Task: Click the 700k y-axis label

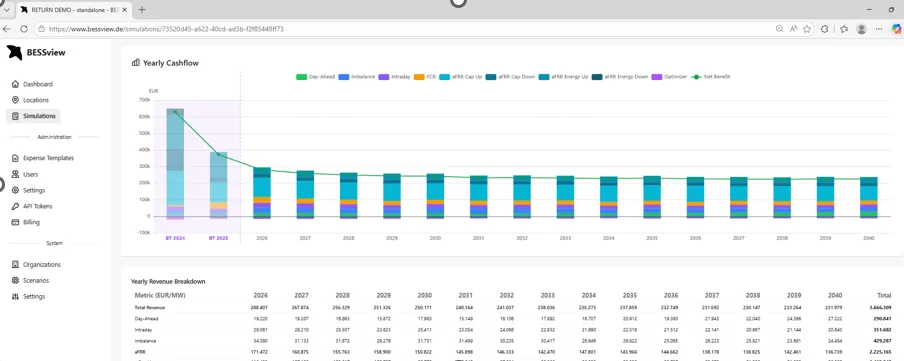Action: (145, 100)
